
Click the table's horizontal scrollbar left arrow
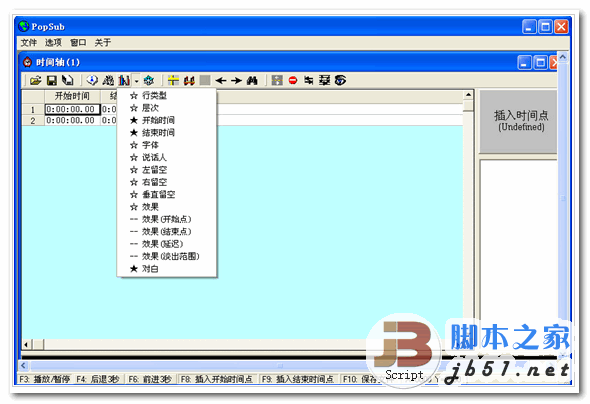coord(26,344)
